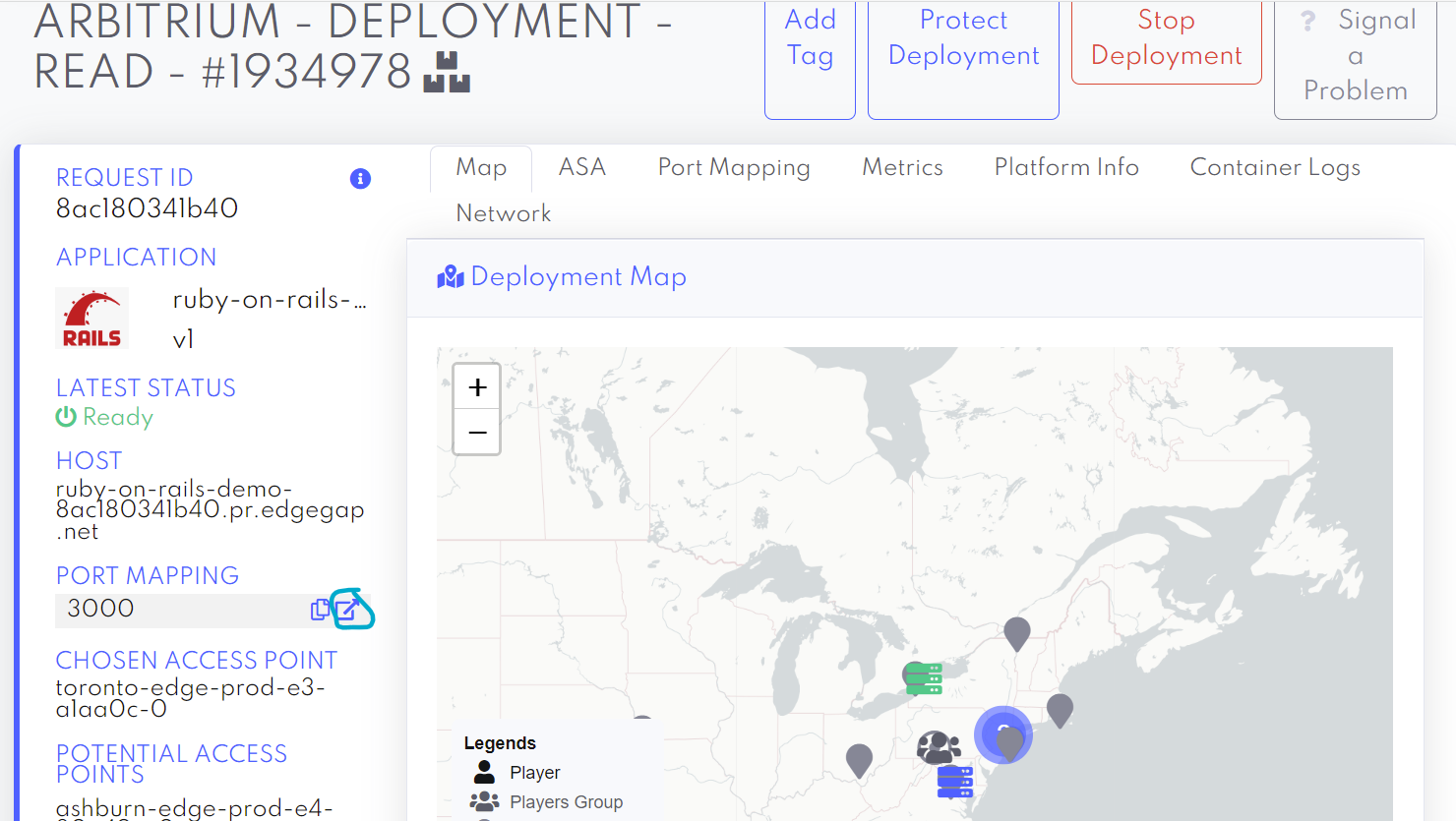The image size is (1456, 821).
Task: Click the green server marker on map
Action: pos(924,678)
